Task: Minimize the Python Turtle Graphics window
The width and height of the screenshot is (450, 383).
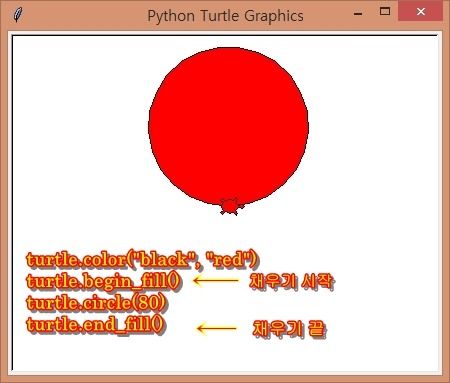Action: click(x=358, y=14)
